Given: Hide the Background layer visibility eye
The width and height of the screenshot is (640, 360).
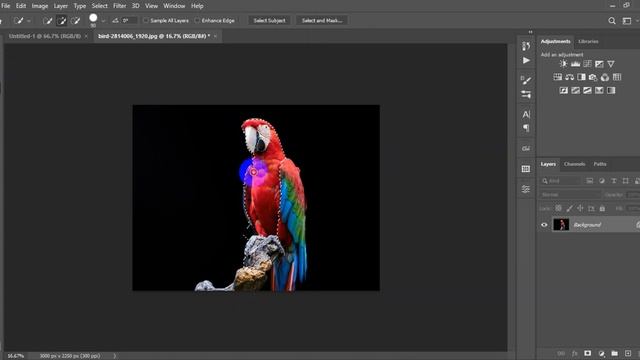Looking at the screenshot, I should click(544, 225).
